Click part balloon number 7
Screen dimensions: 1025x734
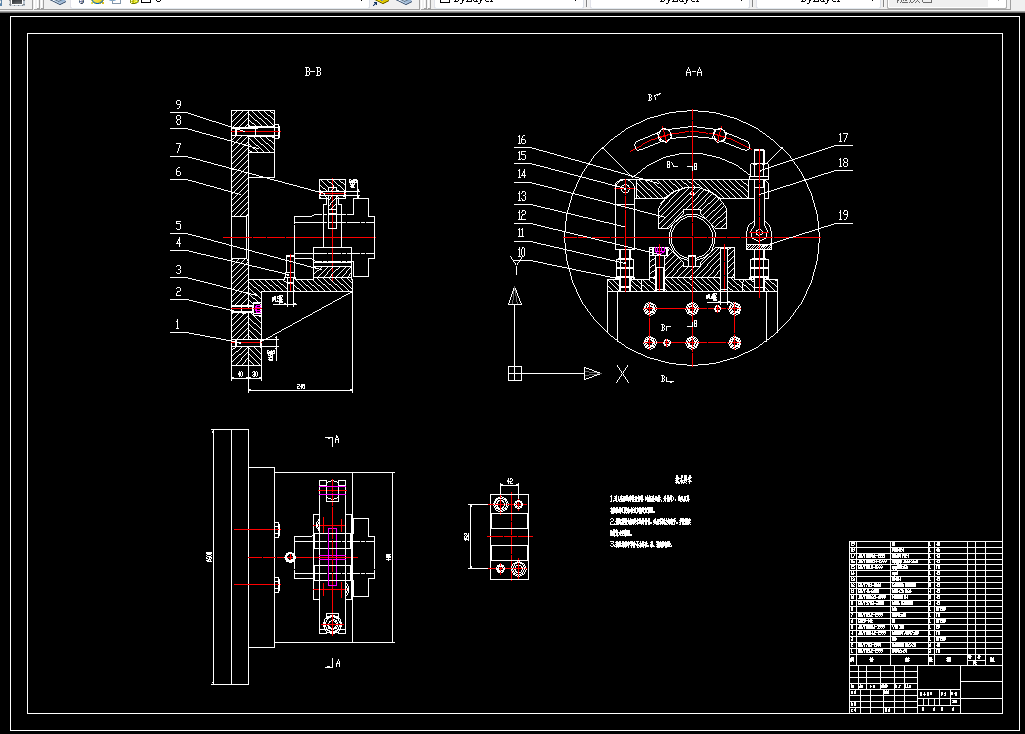178,148
